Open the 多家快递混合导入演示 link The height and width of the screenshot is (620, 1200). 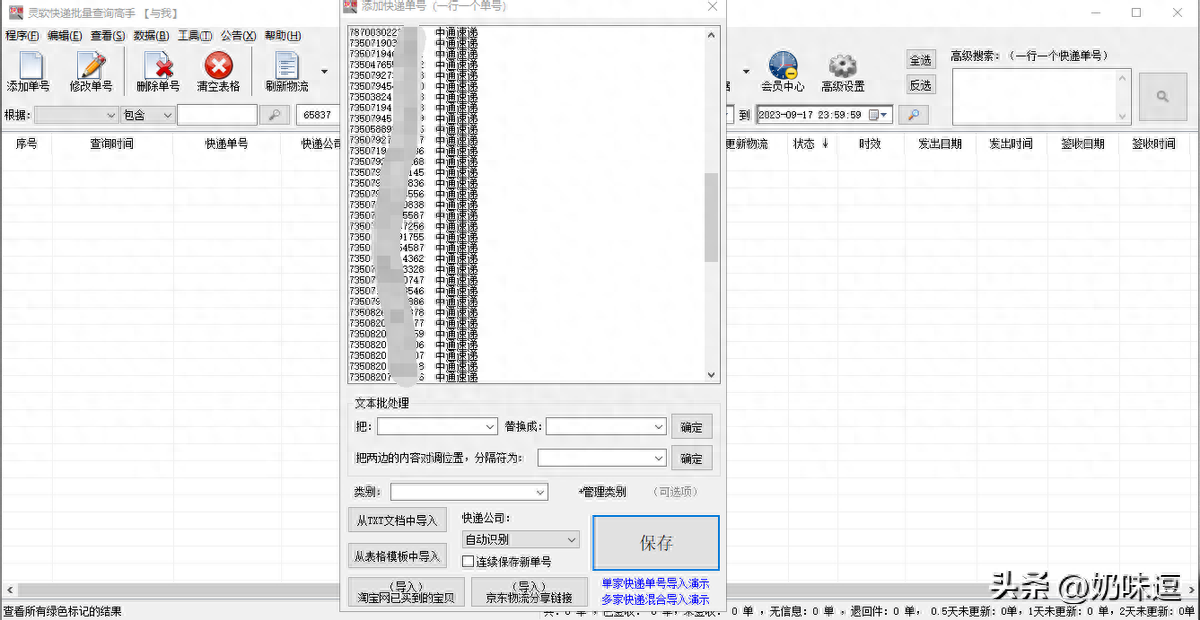[655, 599]
